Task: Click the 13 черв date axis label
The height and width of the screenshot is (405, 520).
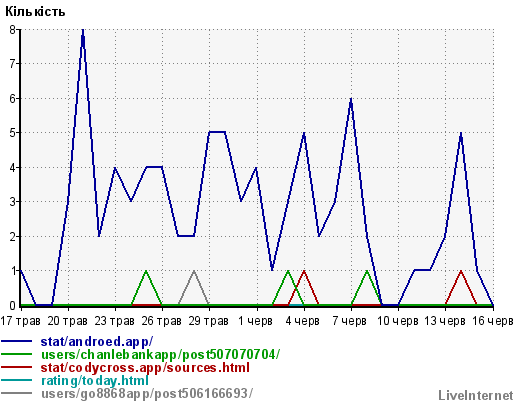Action: [x=445, y=321]
